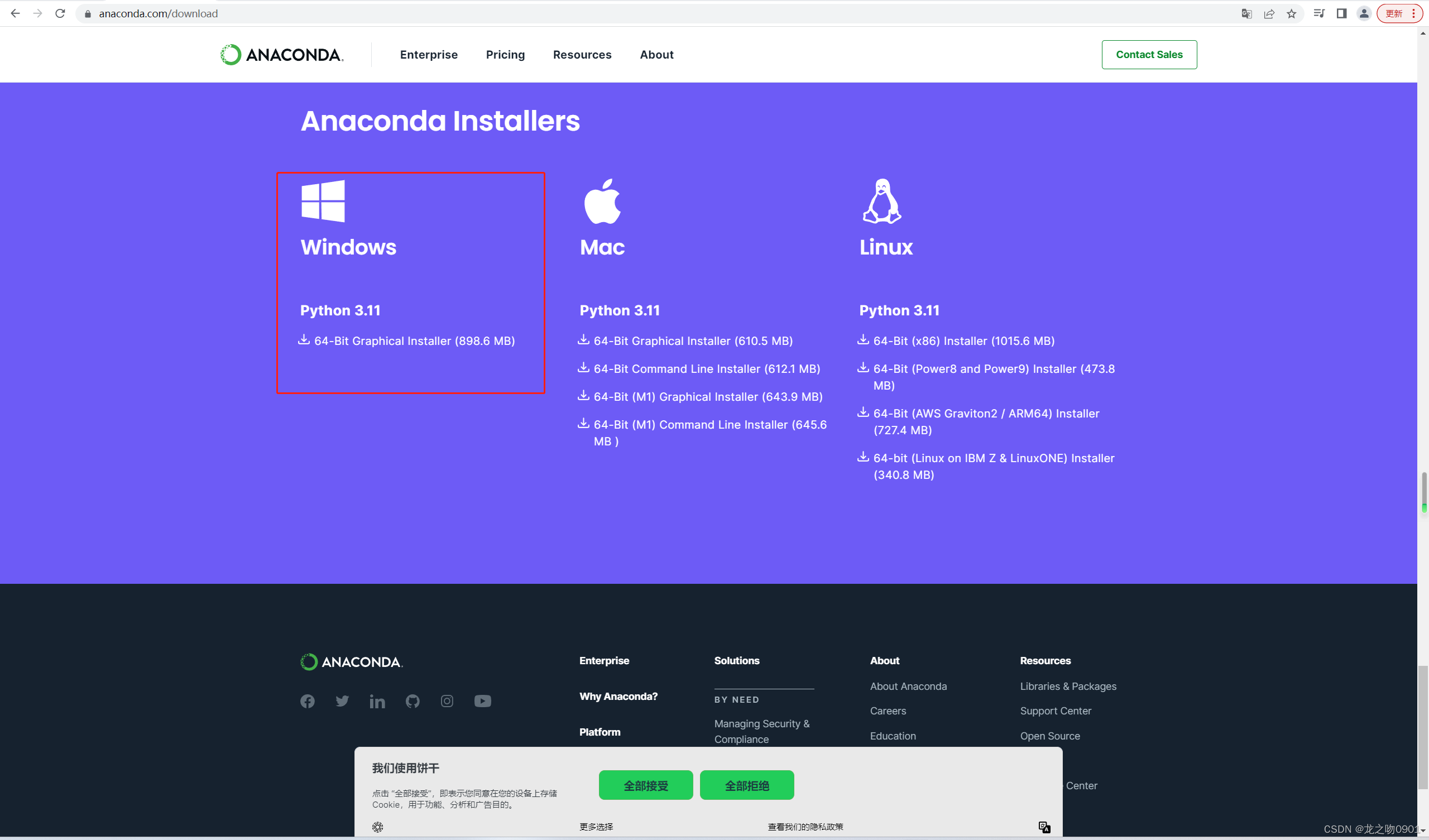
Task: Open the About menu in header
Action: pyautogui.click(x=656, y=55)
